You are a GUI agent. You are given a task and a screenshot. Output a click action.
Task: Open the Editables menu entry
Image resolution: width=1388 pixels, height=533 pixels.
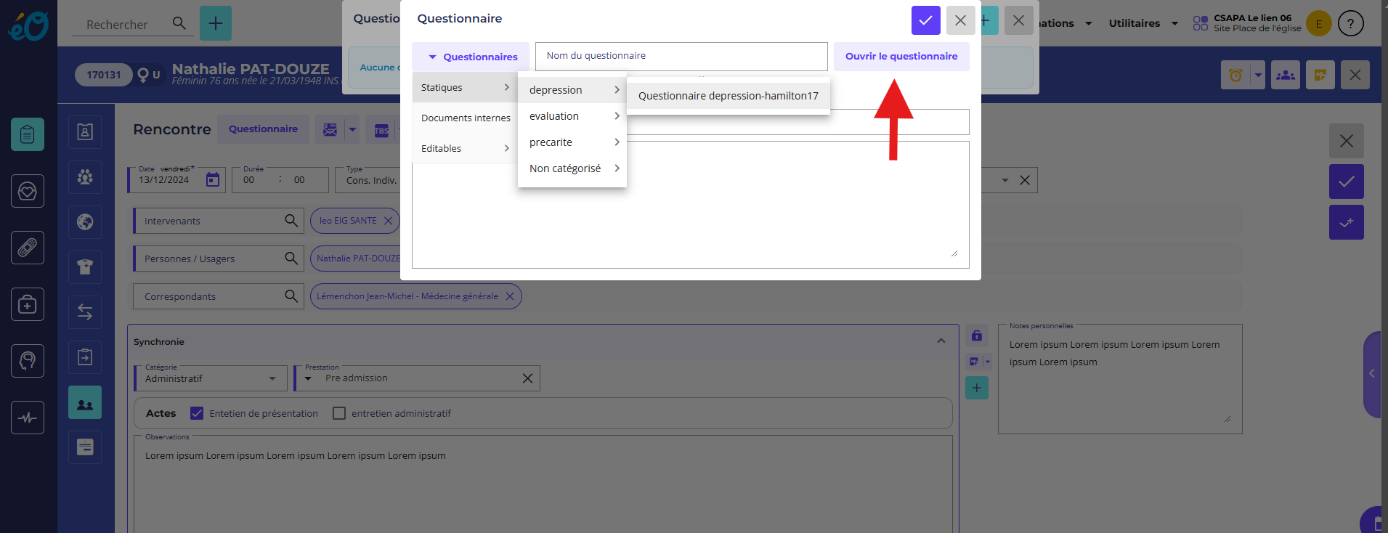point(464,148)
